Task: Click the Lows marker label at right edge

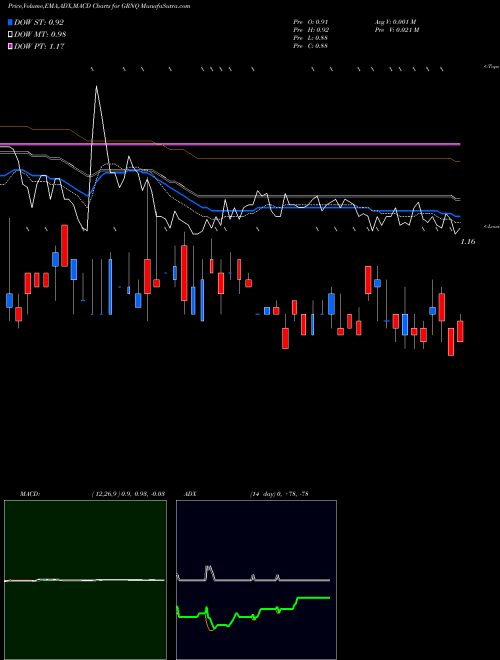Action: point(492,226)
